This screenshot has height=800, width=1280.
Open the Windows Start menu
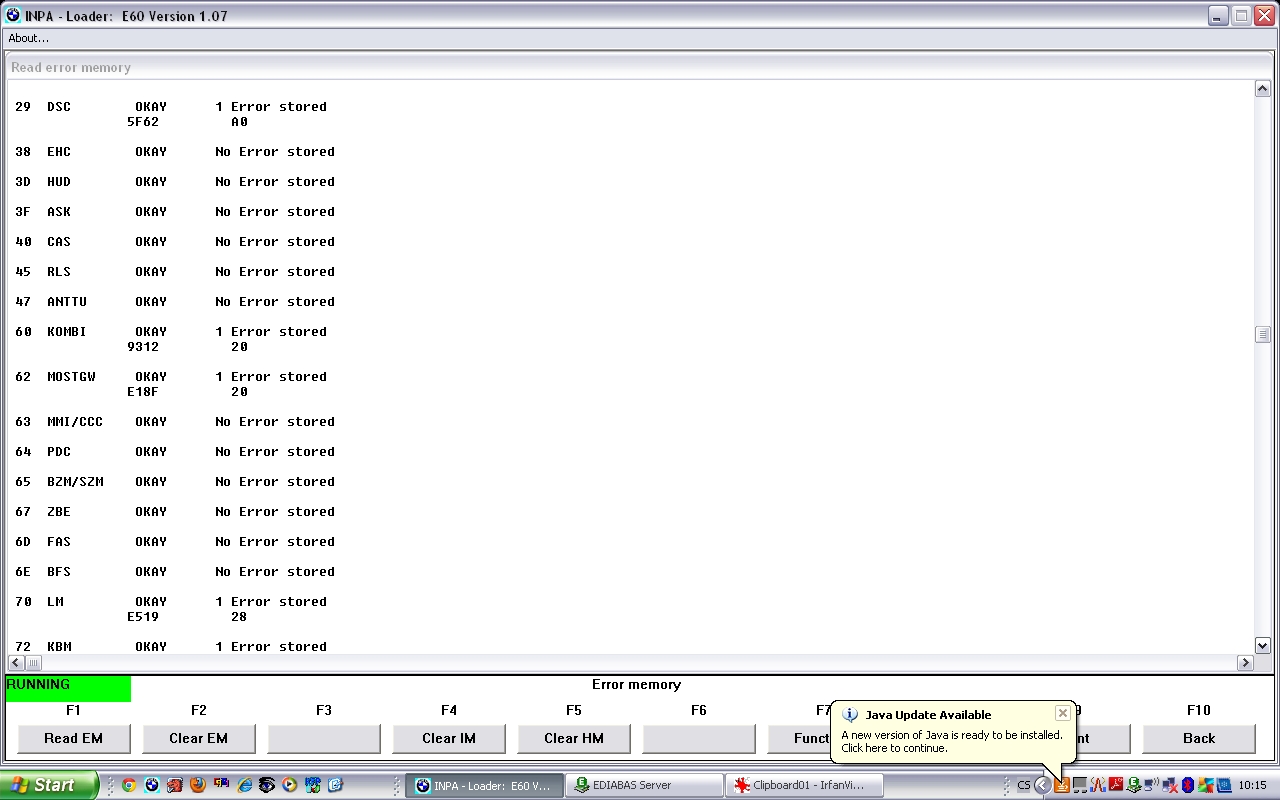(x=48, y=785)
